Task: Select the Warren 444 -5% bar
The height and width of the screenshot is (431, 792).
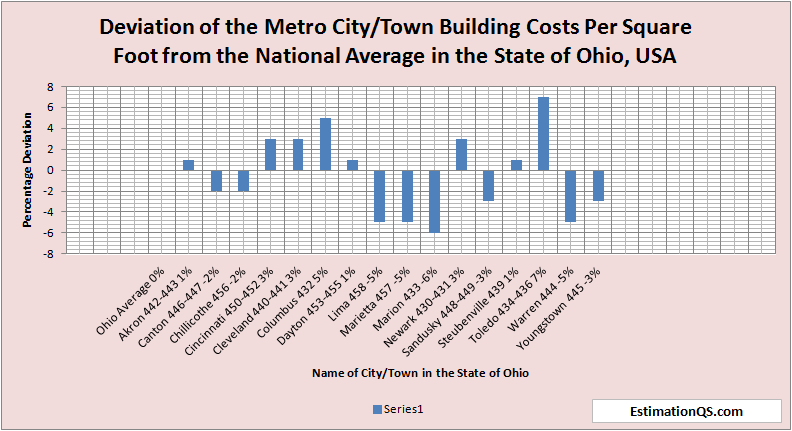Action: click(571, 196)
